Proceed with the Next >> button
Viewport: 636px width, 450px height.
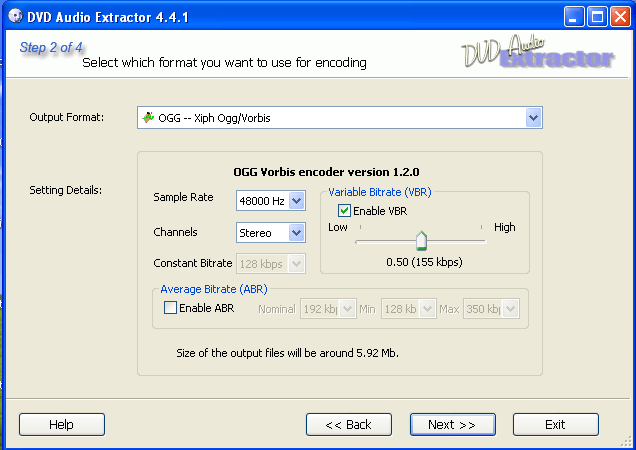(x=452, y=425)
